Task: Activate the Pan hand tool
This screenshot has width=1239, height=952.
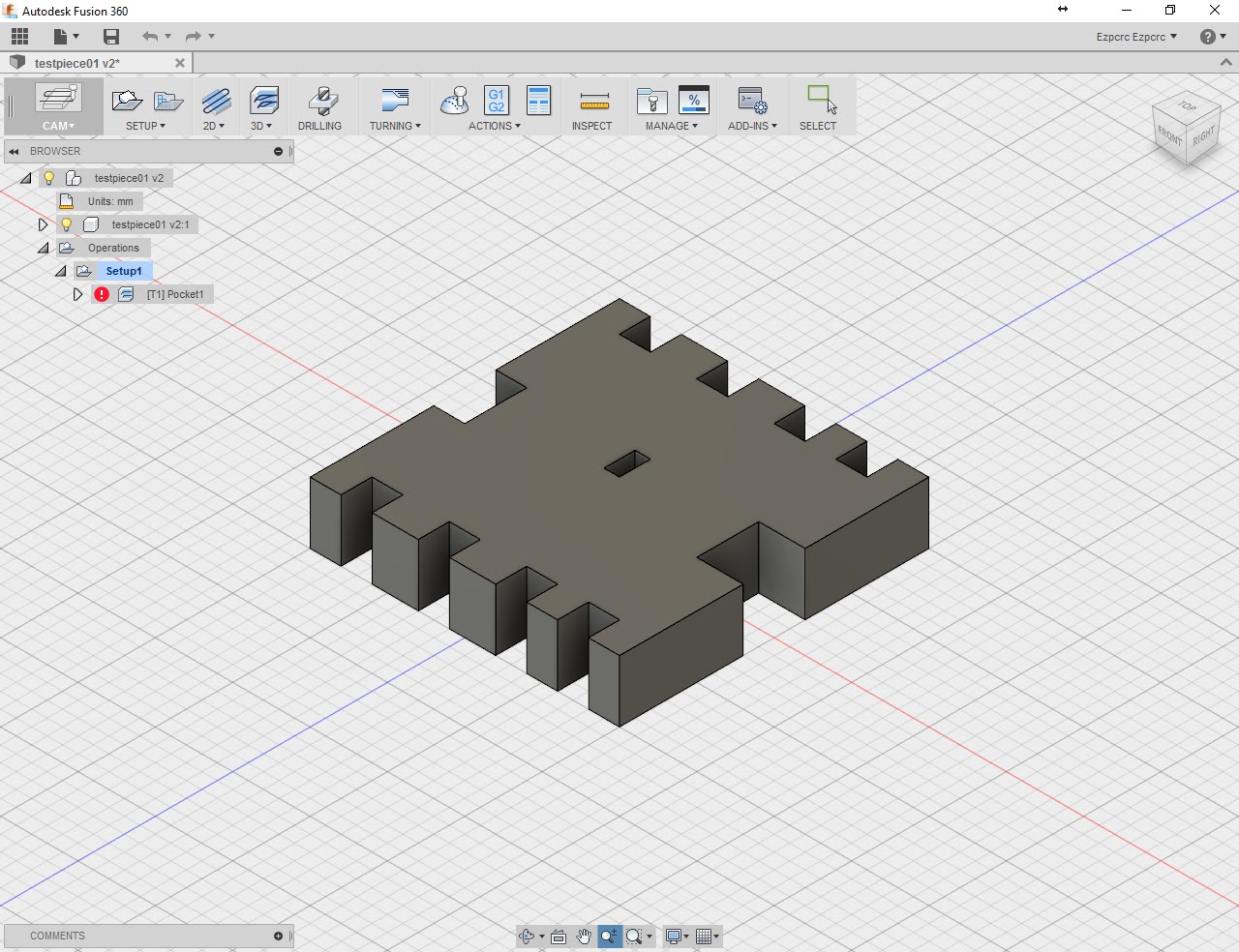Action: 584,937
